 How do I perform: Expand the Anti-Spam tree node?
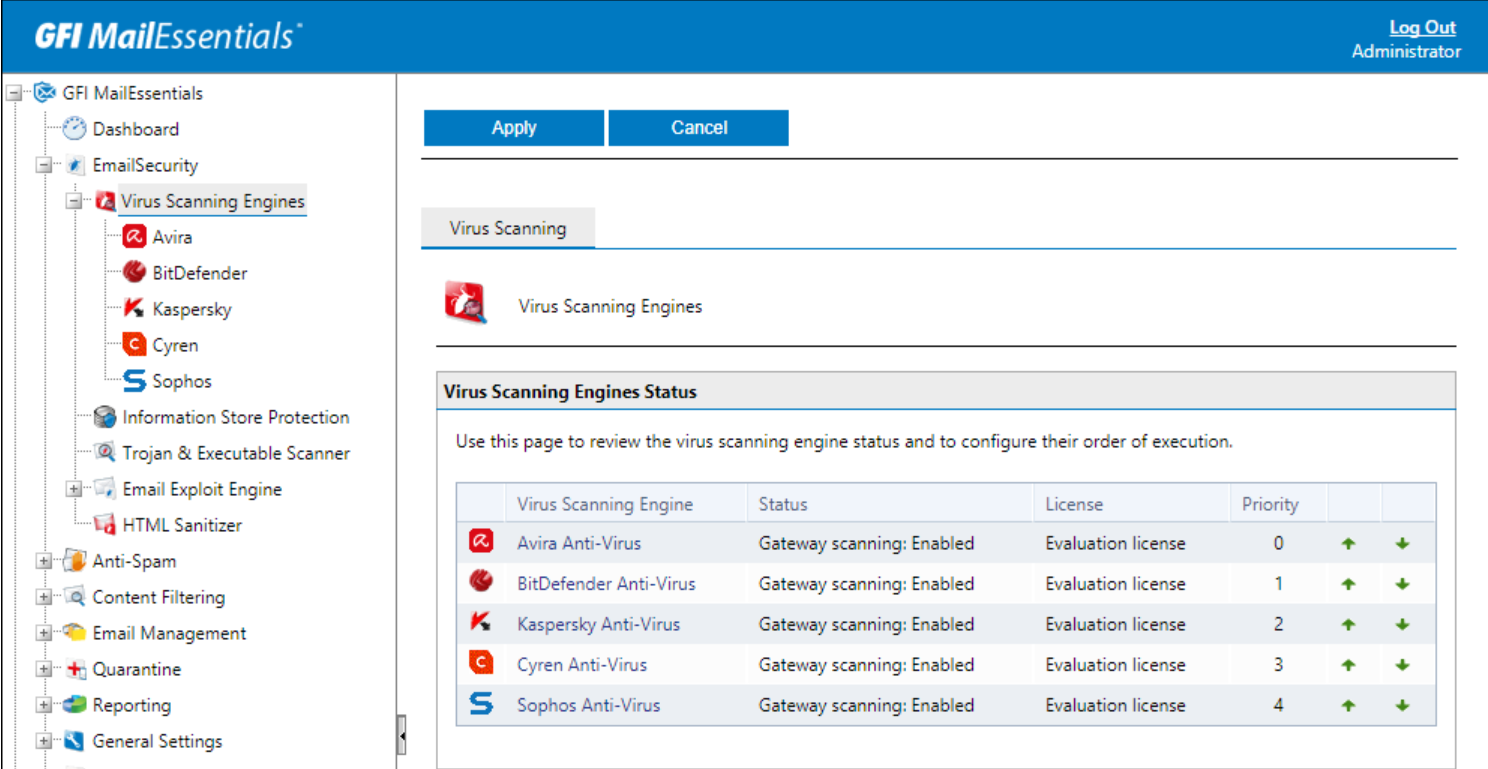coord(44,561)
